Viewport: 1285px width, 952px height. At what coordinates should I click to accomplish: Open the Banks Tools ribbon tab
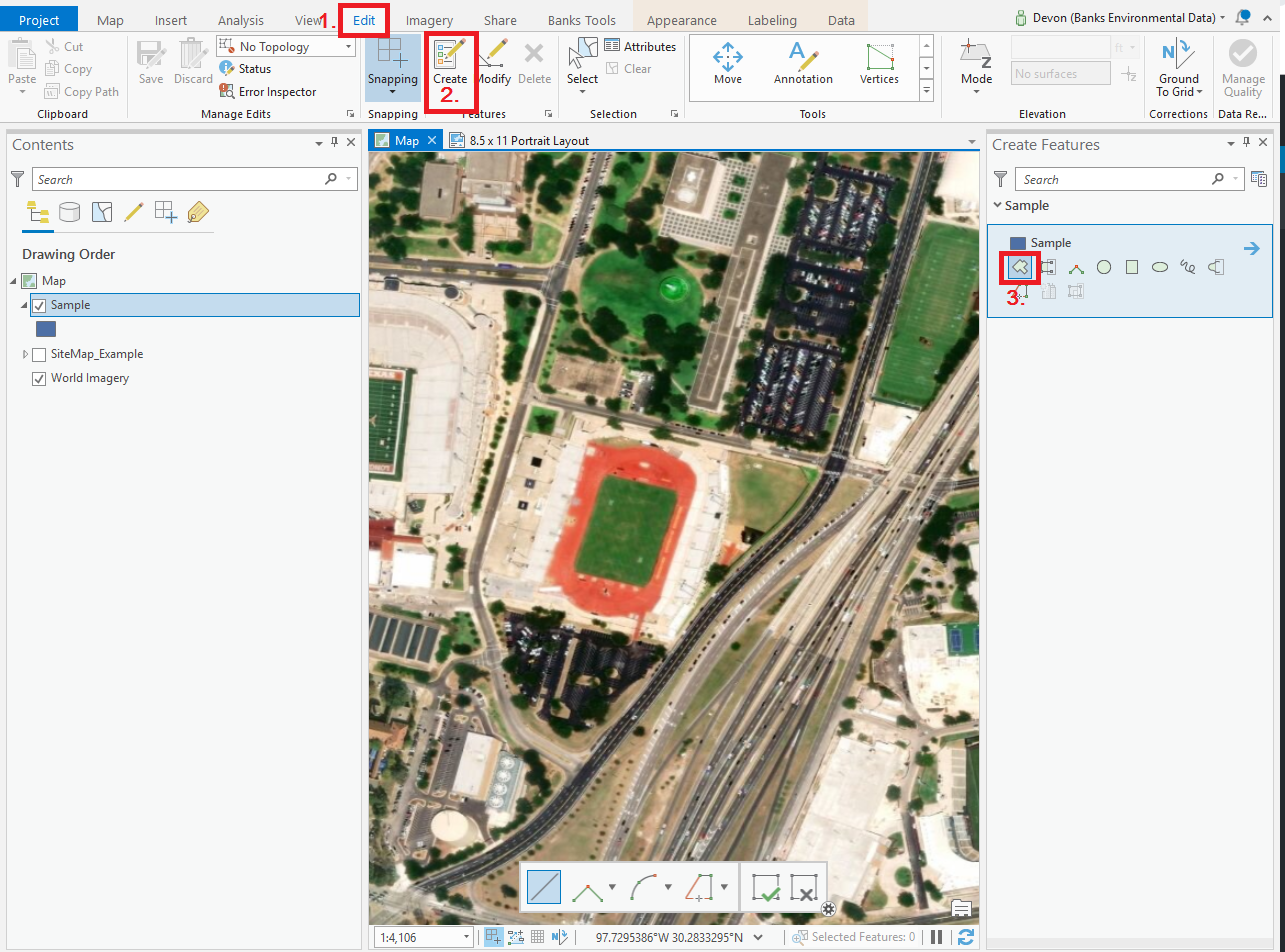582,20
